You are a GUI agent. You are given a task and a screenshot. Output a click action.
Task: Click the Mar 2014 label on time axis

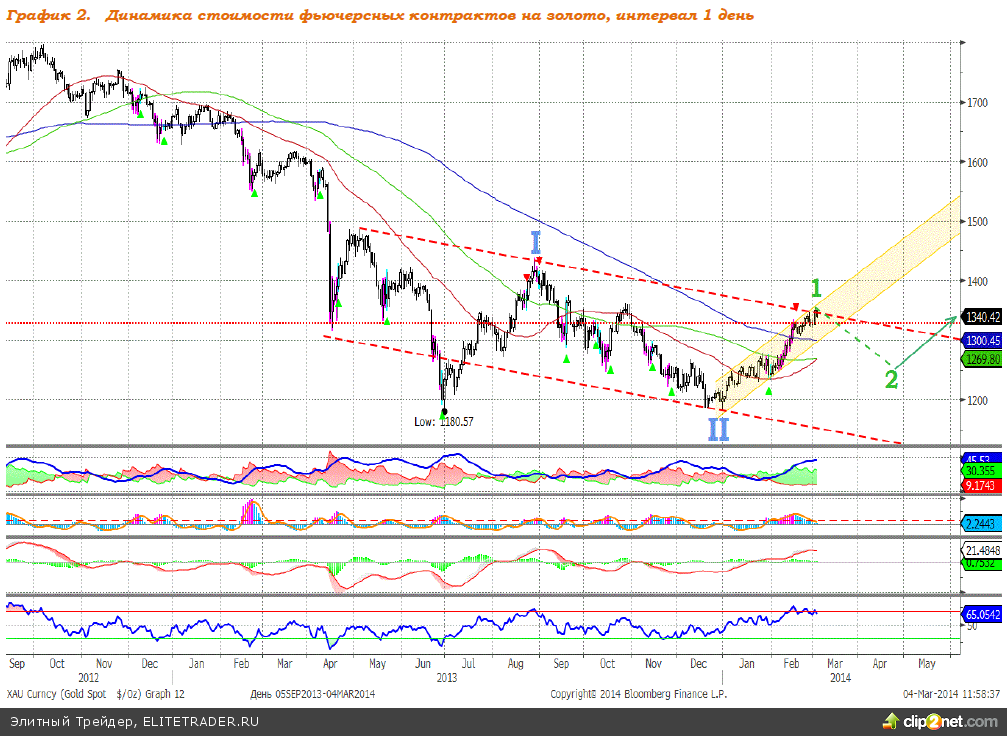click(x=834, y=663)
